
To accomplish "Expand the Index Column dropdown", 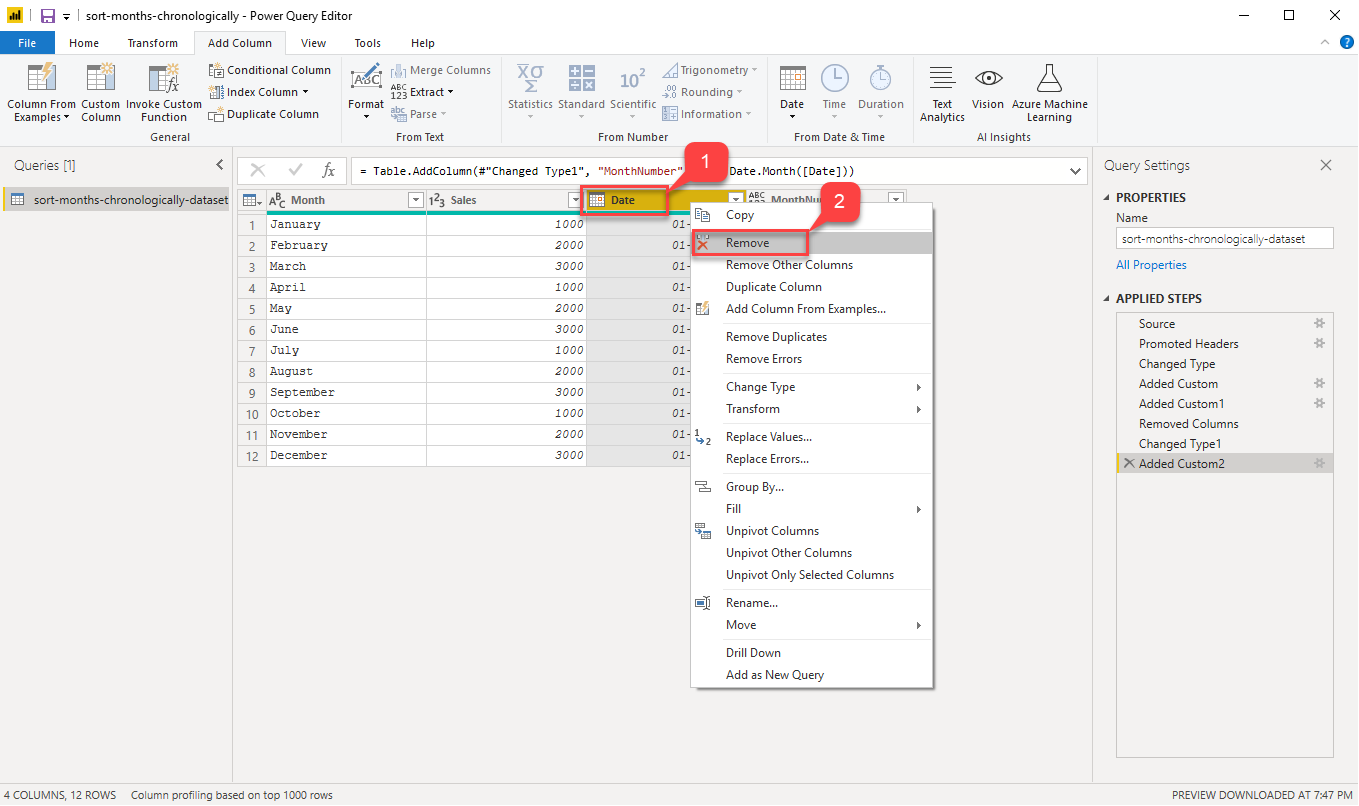I will (x=306, y=92).
